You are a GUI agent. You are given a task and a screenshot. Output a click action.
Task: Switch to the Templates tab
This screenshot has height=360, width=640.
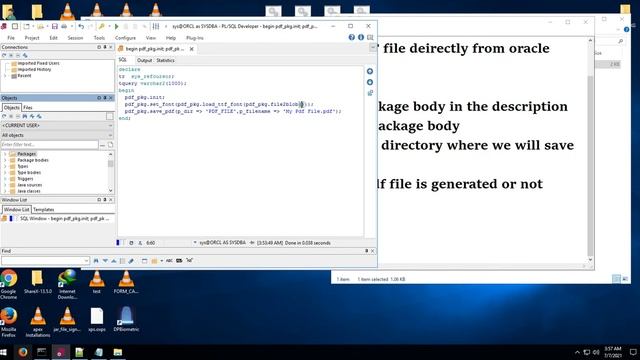pyautogui.click(x=44, y=209)
